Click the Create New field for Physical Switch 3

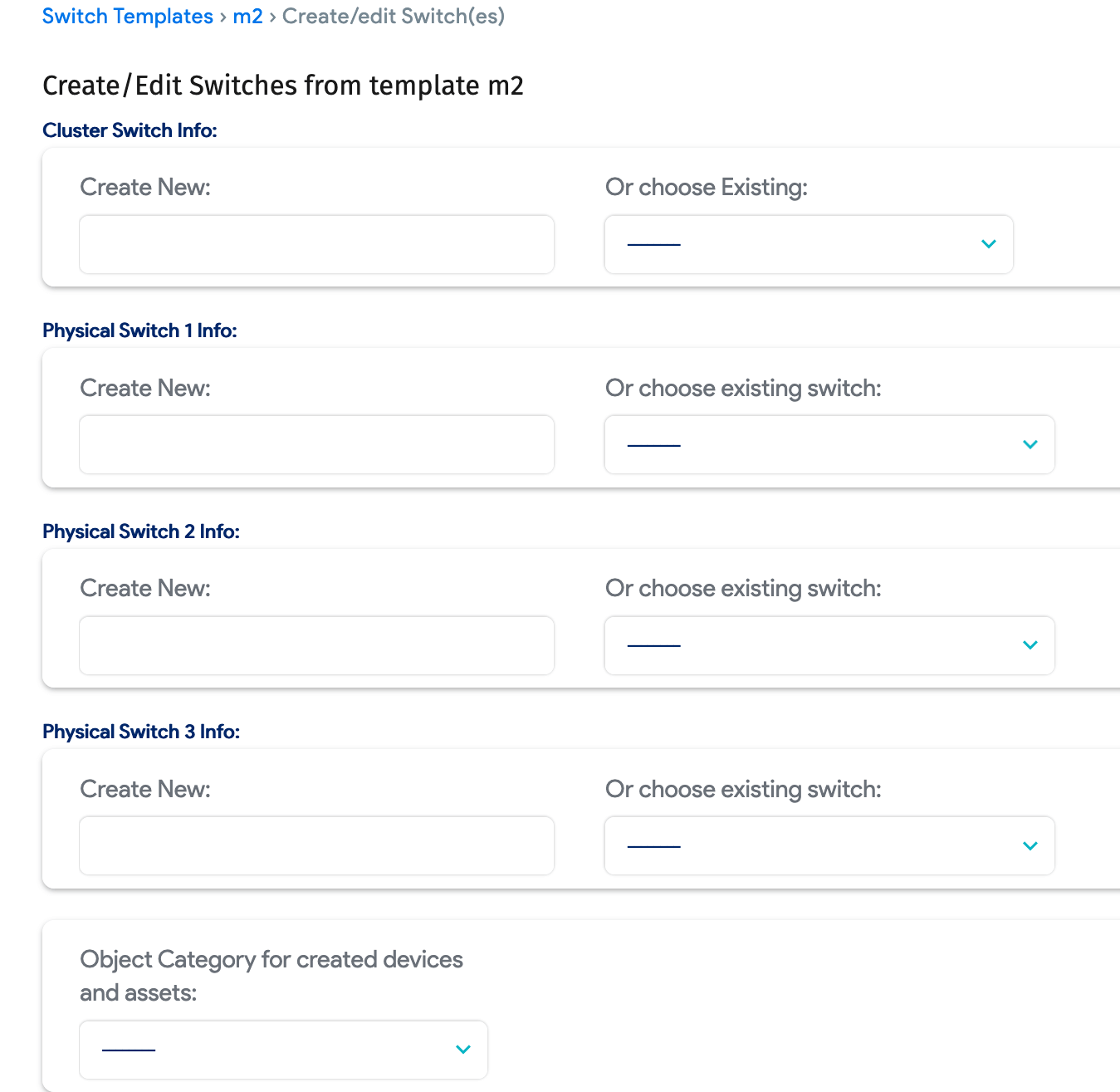316,845
